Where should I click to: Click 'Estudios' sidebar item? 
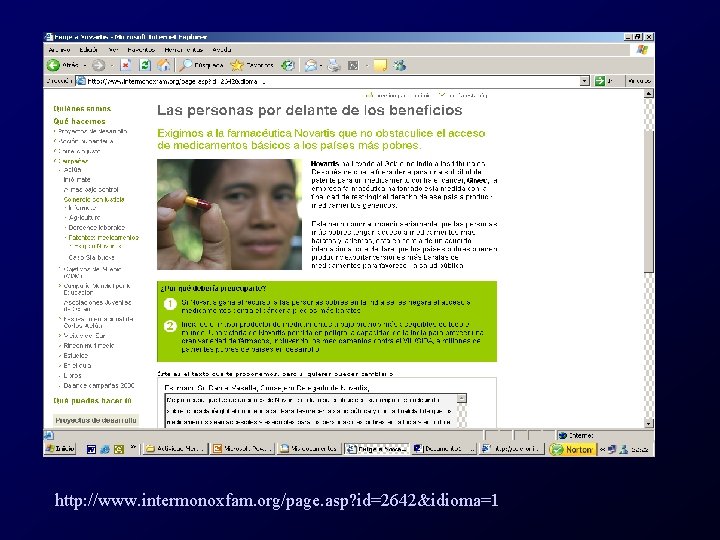click(x=76, y=355)
